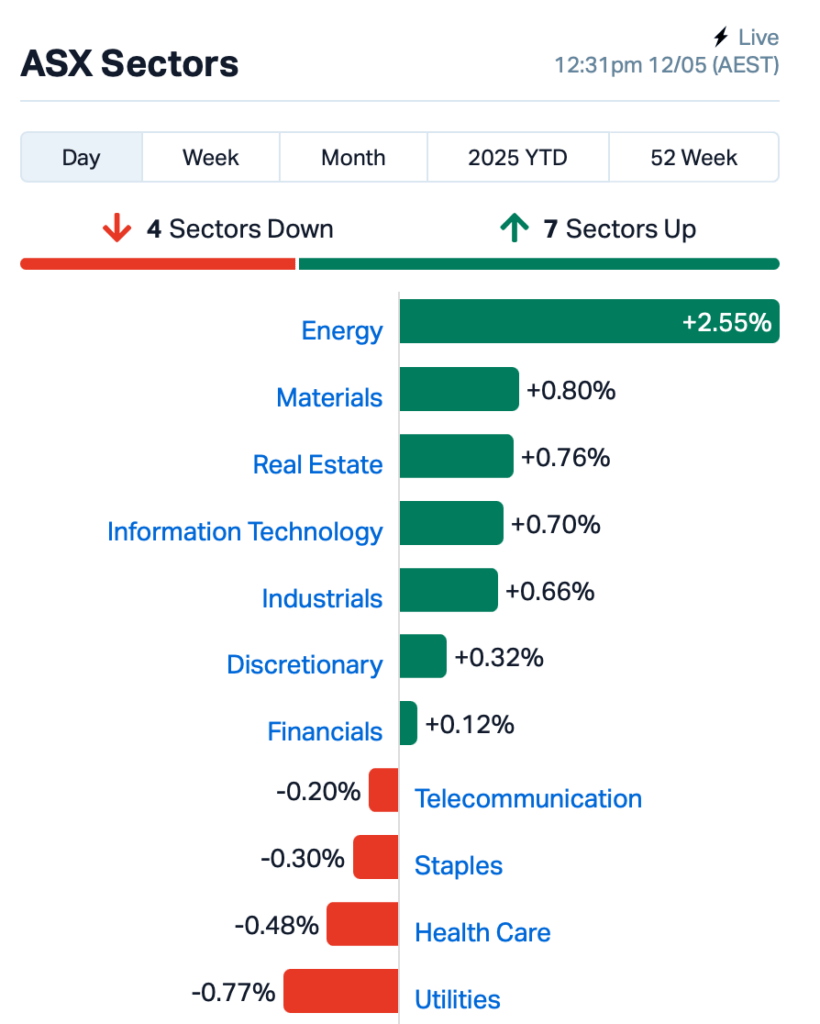This screenshot has width=820, height=1024.
Task: Open the Real Estate sector link
Action: pyautogui.click(x=318, y=464)
